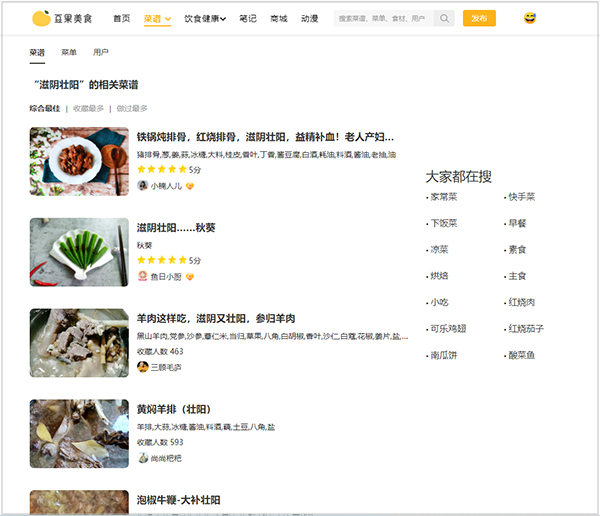
Task: Click the heart badge next to 小桃人儿
Action: [x=190, y=186]
